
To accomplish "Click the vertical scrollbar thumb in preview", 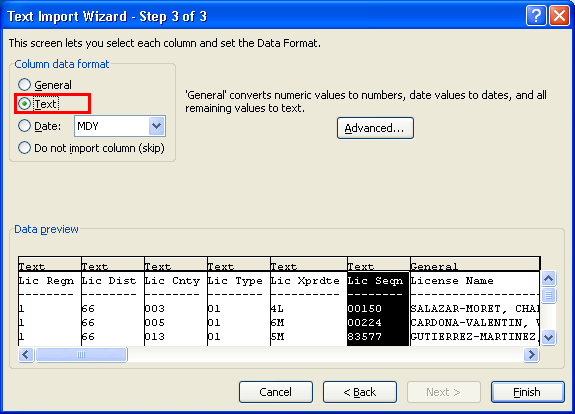I will (548, 295).
